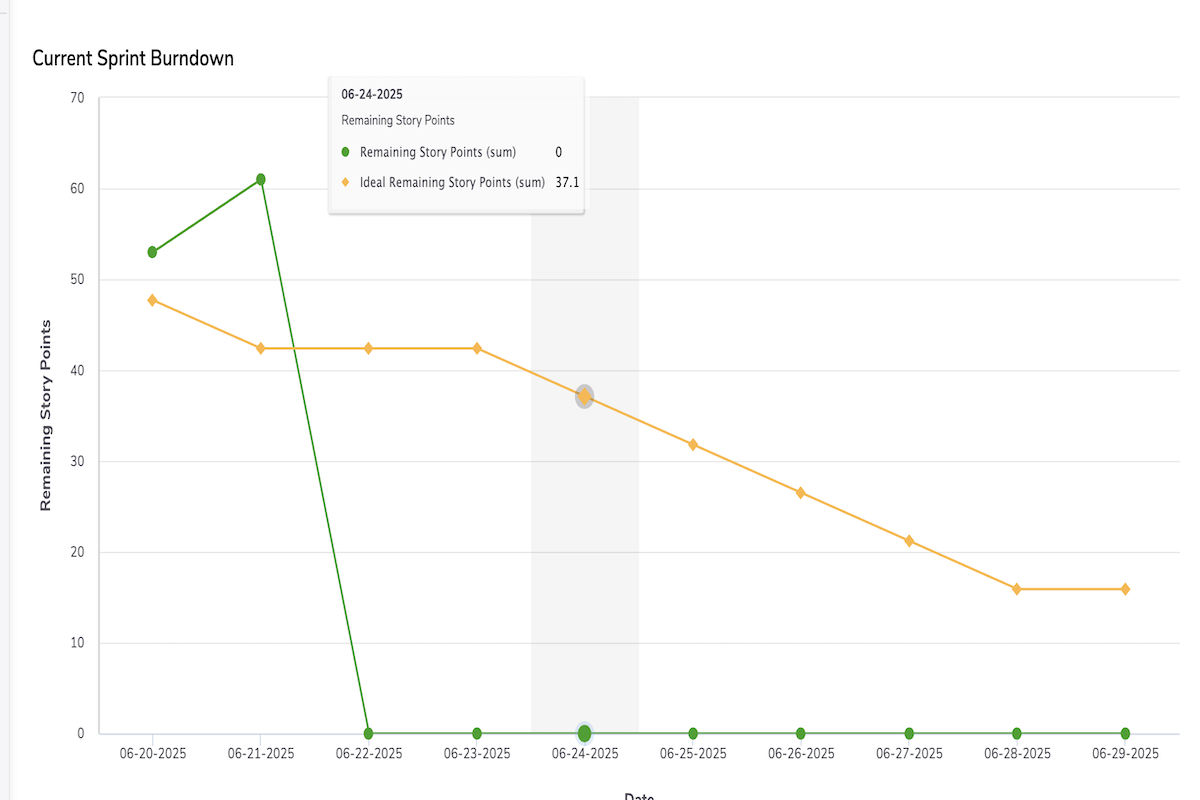Click the orange ideal point at 06-20-2025
This screenshot has height=800, width=1200.
152,300
